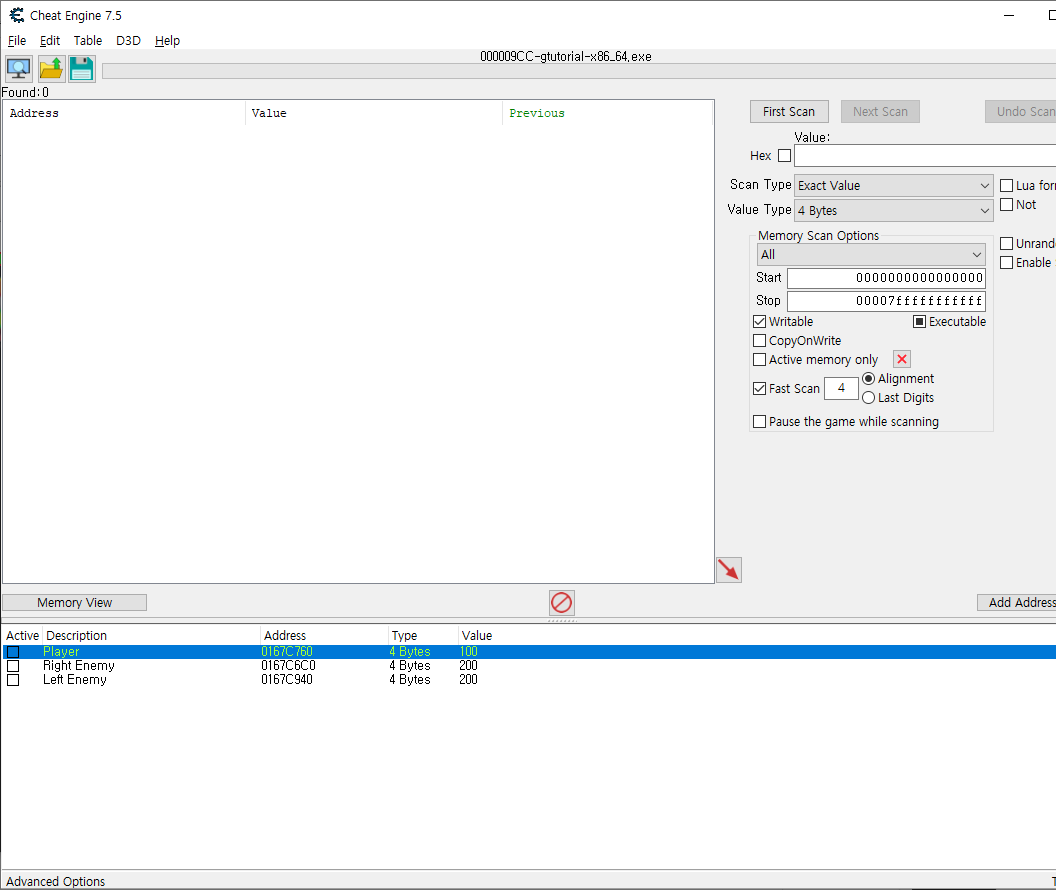Screen dimensions: 1056x890
Task: Click address 0167C760
Action: click(x=287, y=652)
